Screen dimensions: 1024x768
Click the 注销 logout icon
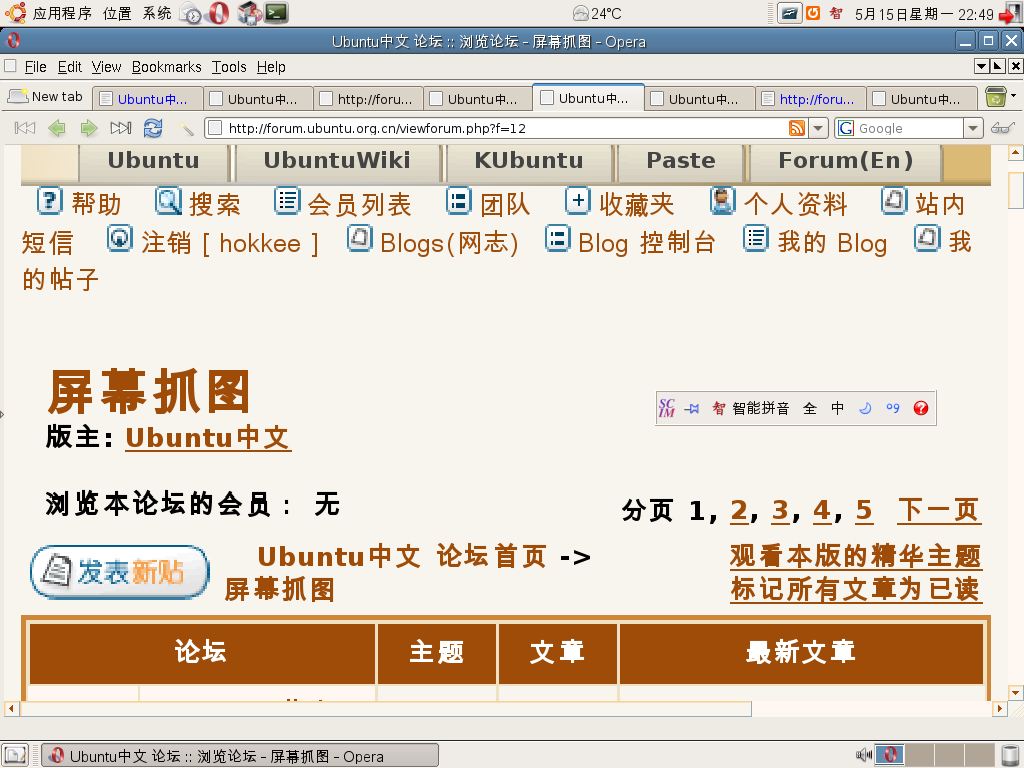(120, 239)
